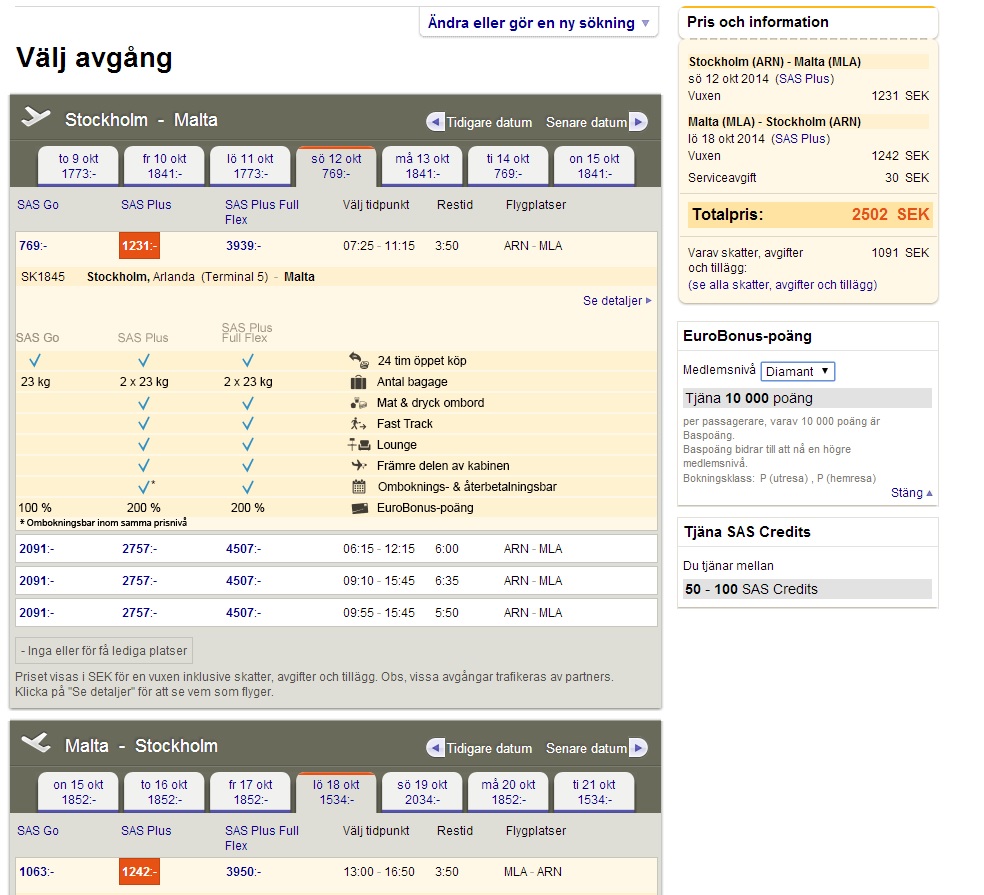Select SAS Go fare 769:- outbound
The height and width of the screenshot is (895, 984).
(34, 246)
